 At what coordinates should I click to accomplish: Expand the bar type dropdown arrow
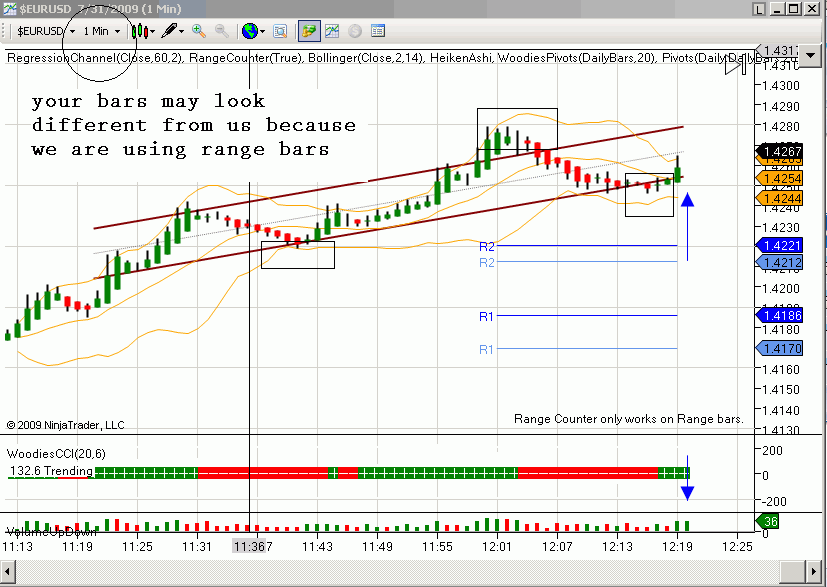151,31
